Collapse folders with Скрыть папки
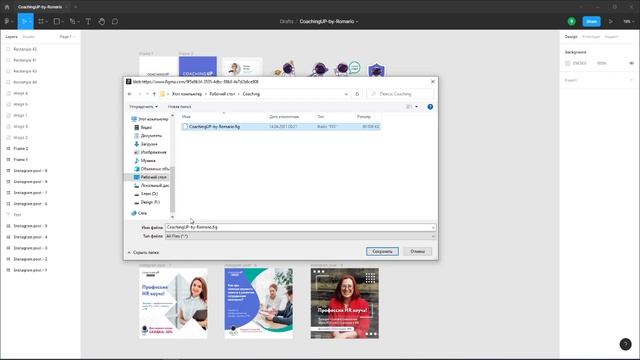 (x=143, y=253)
